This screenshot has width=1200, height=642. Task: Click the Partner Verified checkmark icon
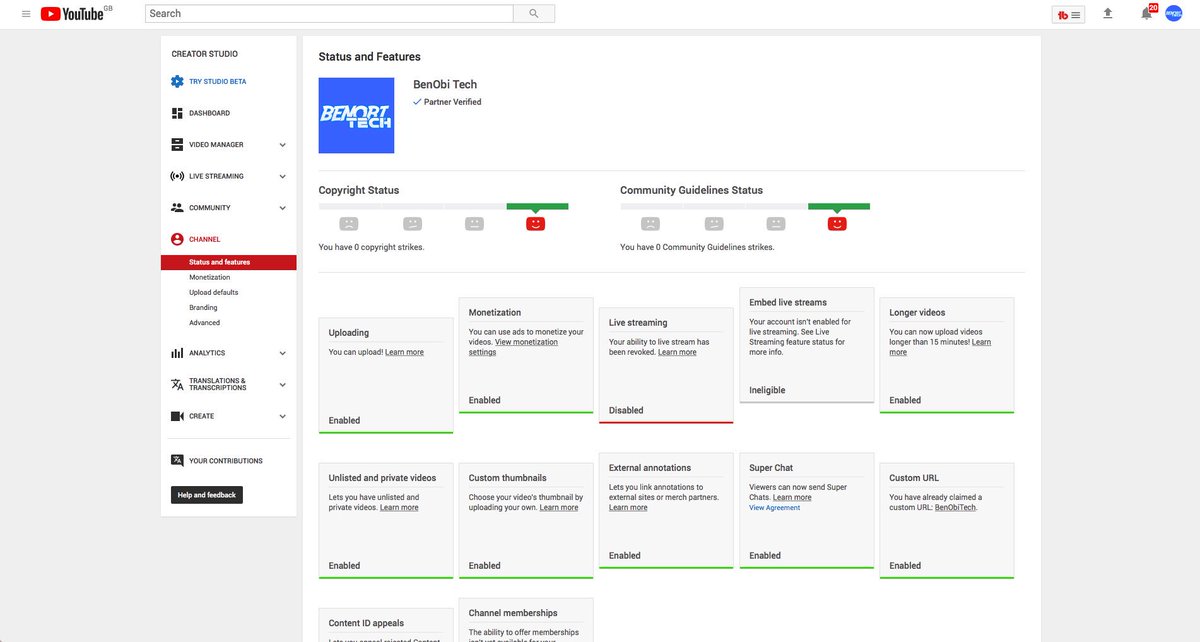417,102
